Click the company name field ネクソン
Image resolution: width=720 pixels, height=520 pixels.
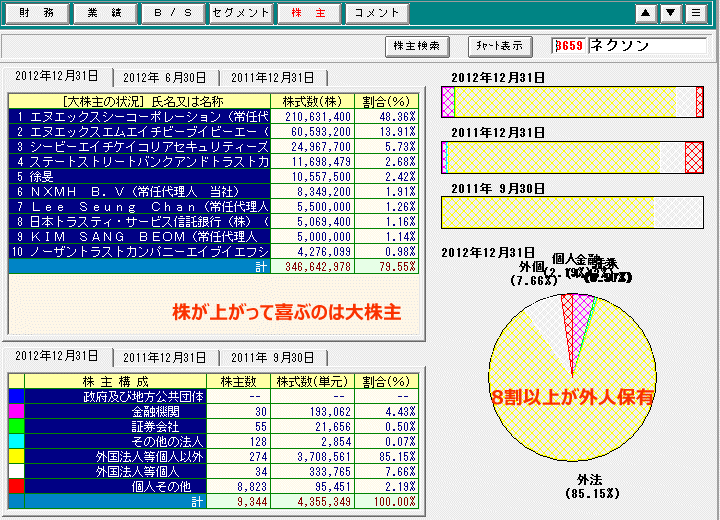tap(647, 46)
